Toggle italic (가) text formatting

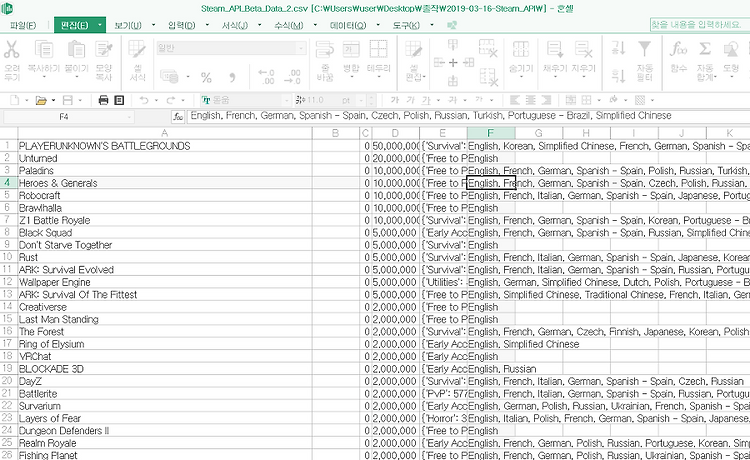click(410, 100)
